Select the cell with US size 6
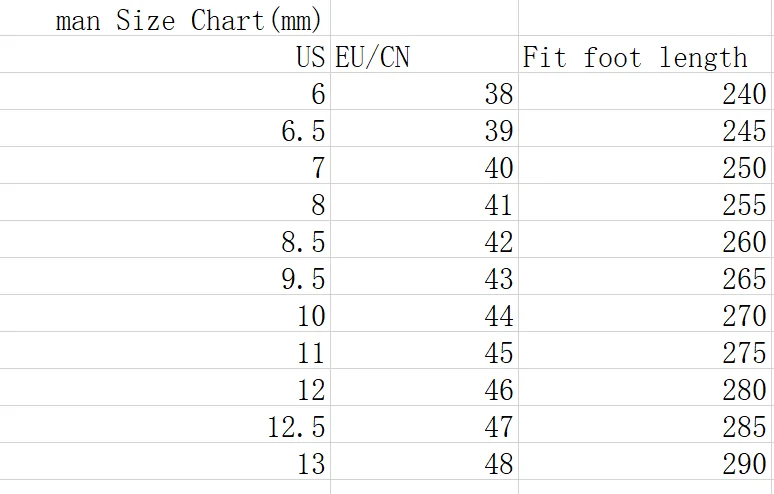774x494 pixels. [x=165, y=91]
